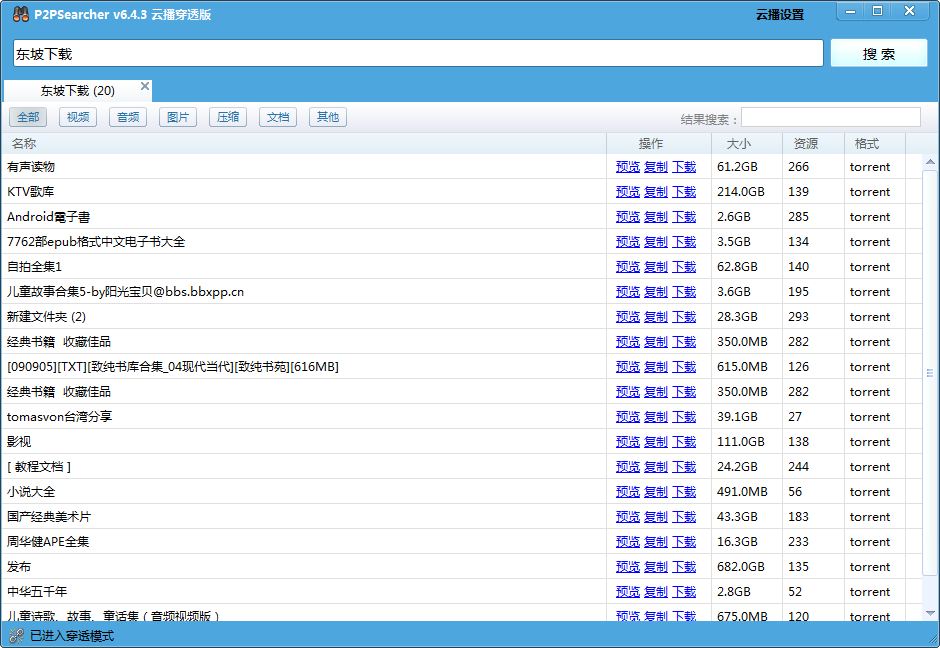The width and height of the screenshot is (940, 648).
Task: Close the 东坡下载 (20) results tab
Action: click(145, 87)
